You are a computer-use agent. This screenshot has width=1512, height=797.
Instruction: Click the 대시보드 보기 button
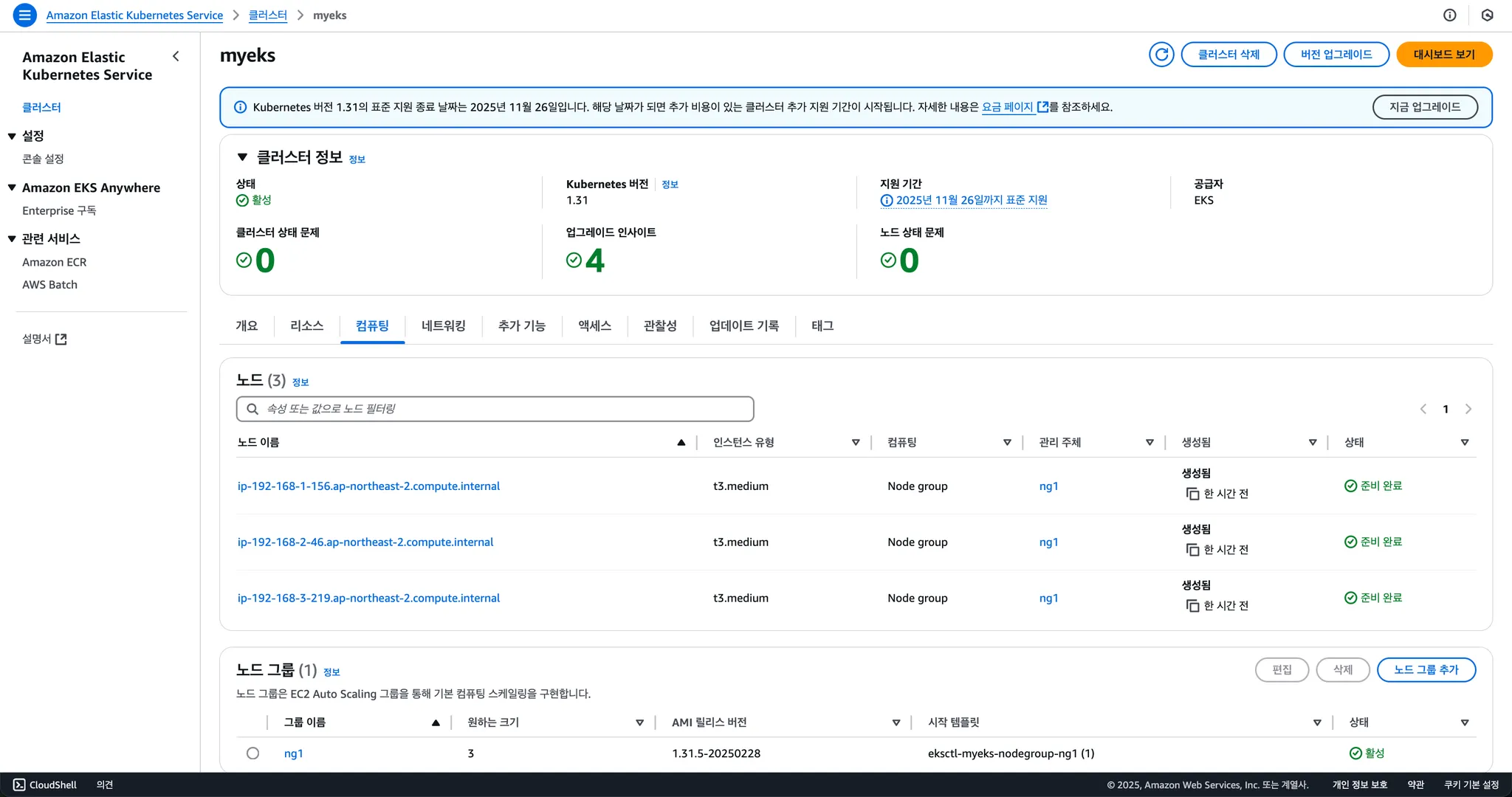coord(1443,55)
